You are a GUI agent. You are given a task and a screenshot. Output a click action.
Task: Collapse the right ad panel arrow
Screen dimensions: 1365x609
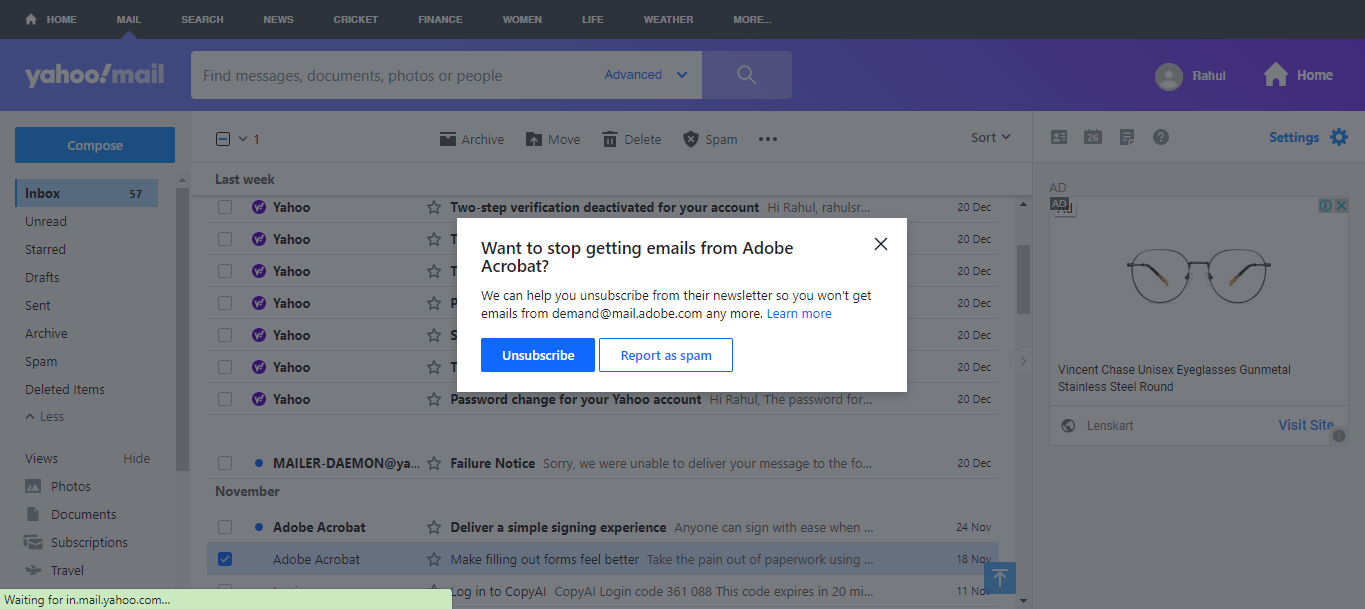click(x=1022, y=360)
